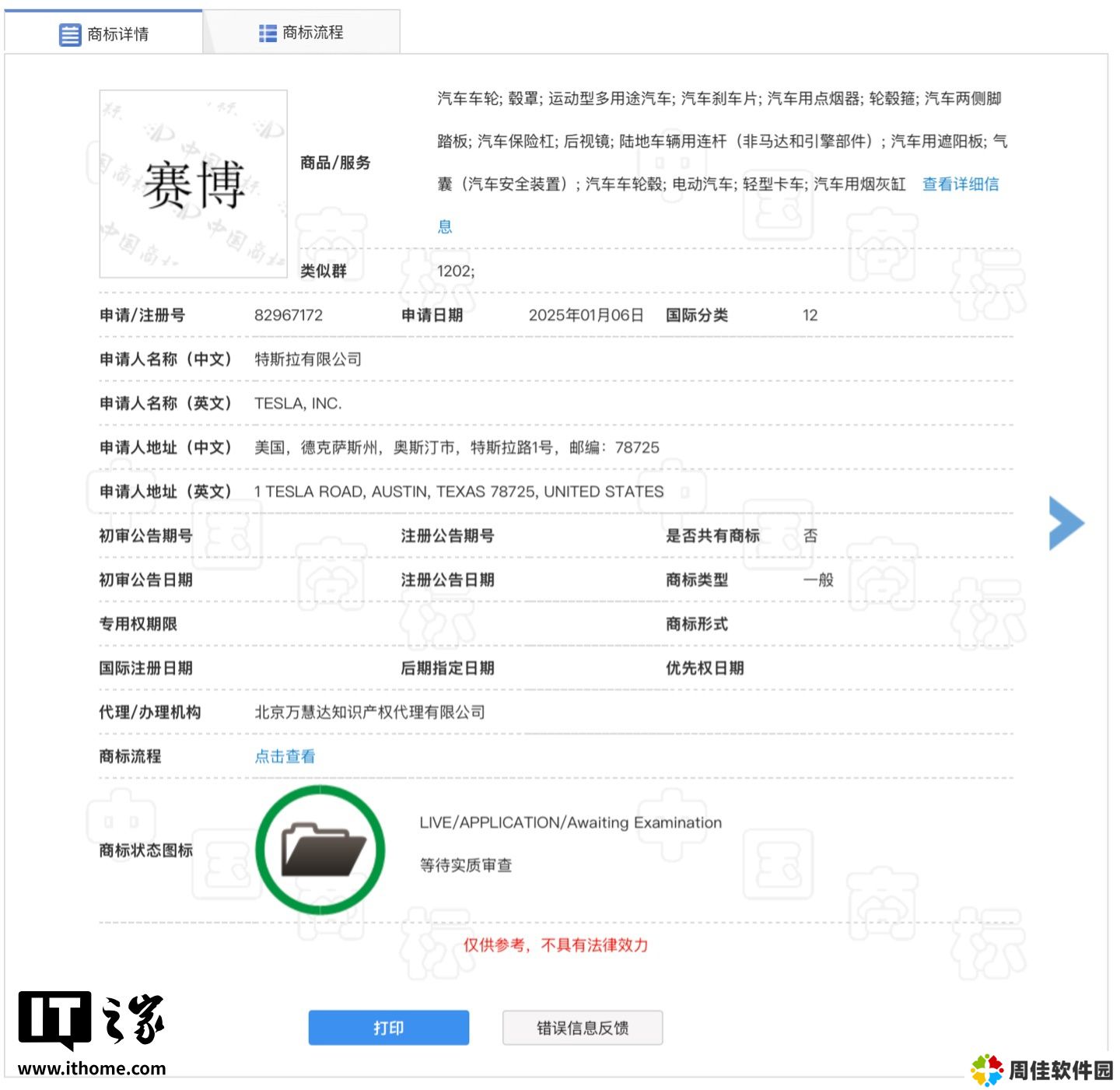Click the 初审公告期号 label
The width and height of the screenshot is (1120, 1090).
145,535
